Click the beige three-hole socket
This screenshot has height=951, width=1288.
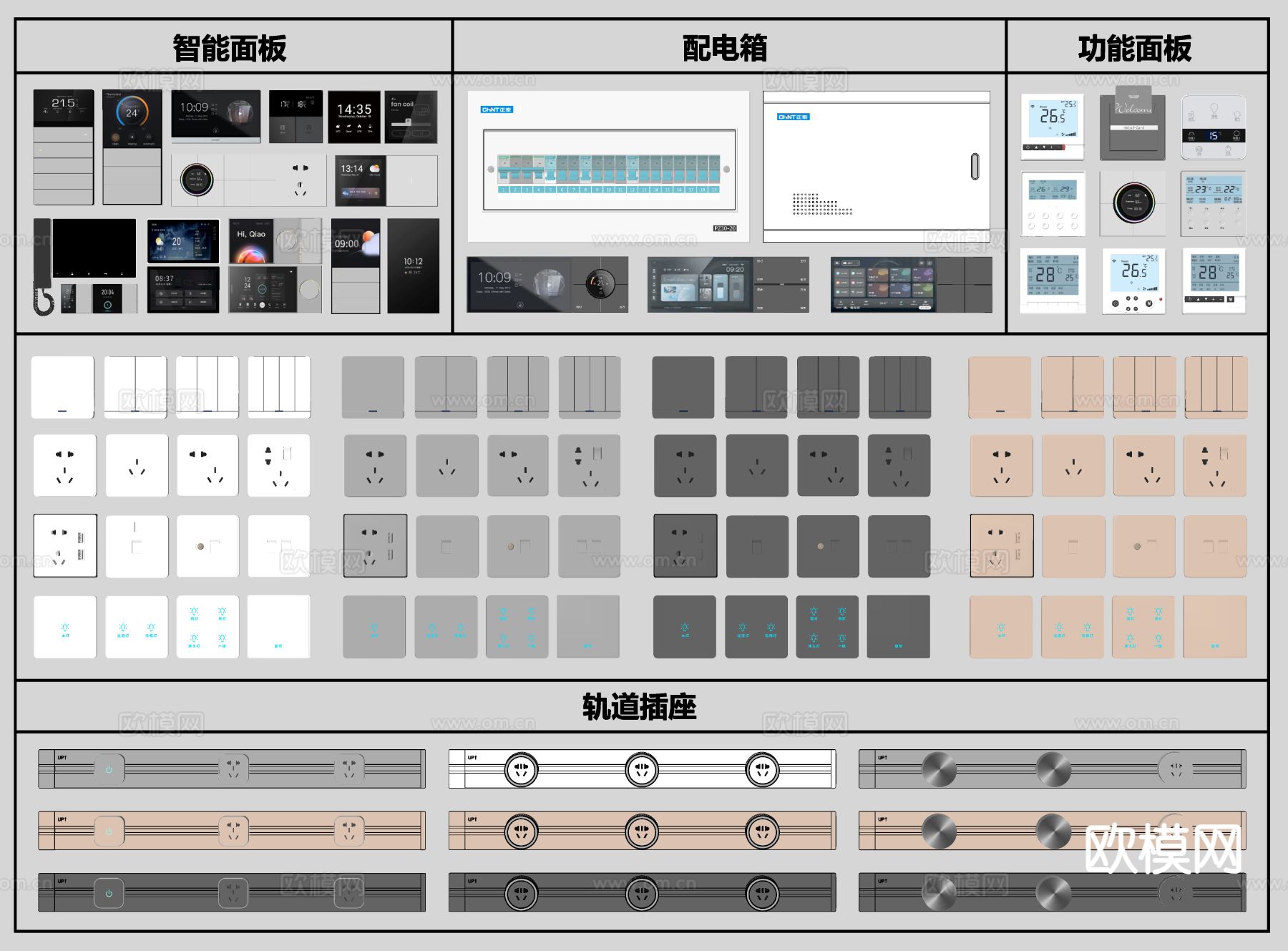click(1073, 466)
